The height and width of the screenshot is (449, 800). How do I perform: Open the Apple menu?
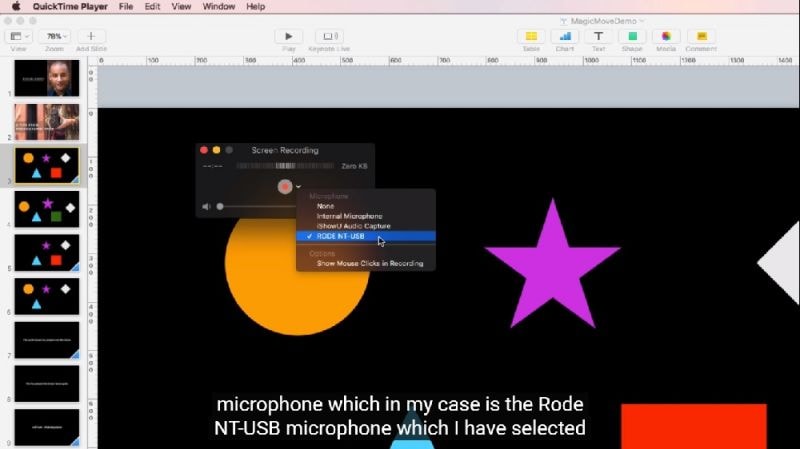(16, 6)
